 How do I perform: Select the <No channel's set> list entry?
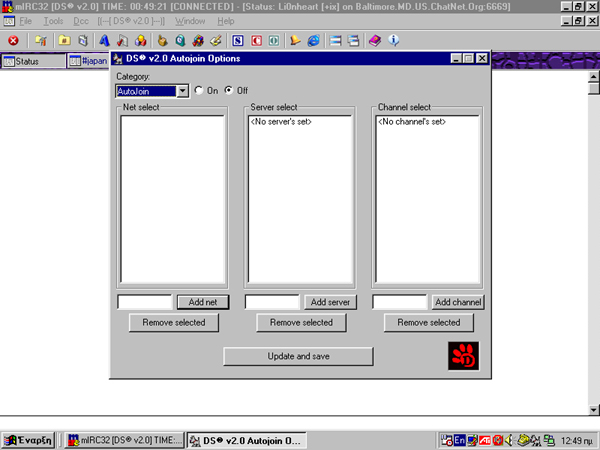click(412, 122)
